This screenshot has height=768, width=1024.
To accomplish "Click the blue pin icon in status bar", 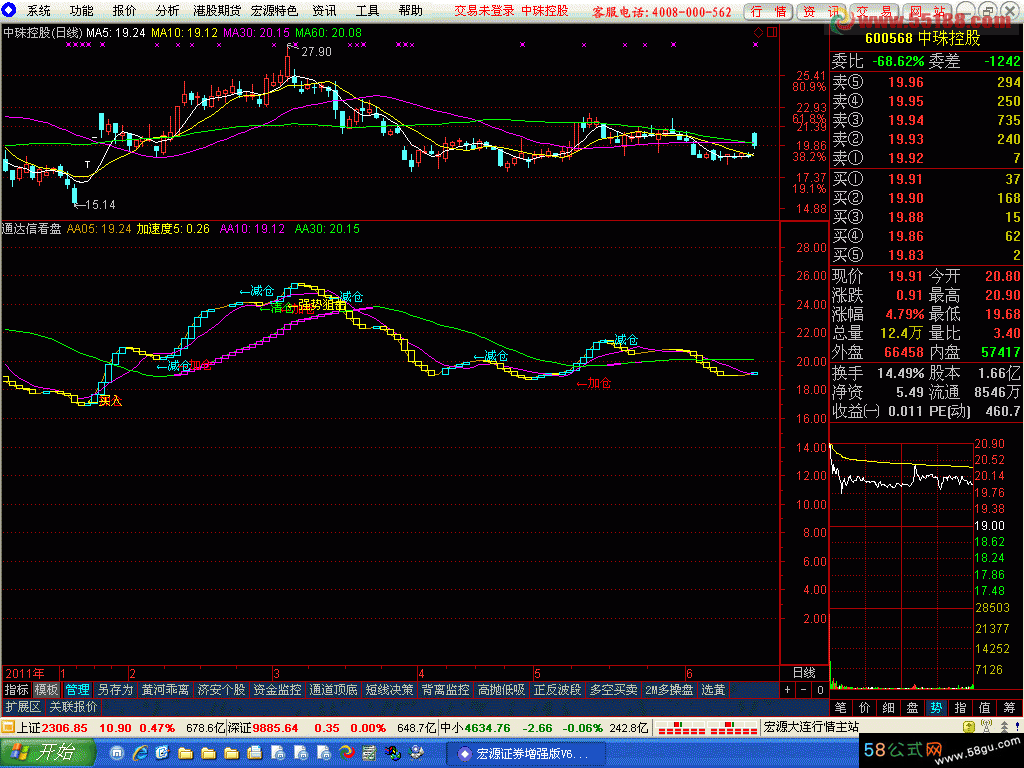I will pyautogui.click(x=1017, y=727).
